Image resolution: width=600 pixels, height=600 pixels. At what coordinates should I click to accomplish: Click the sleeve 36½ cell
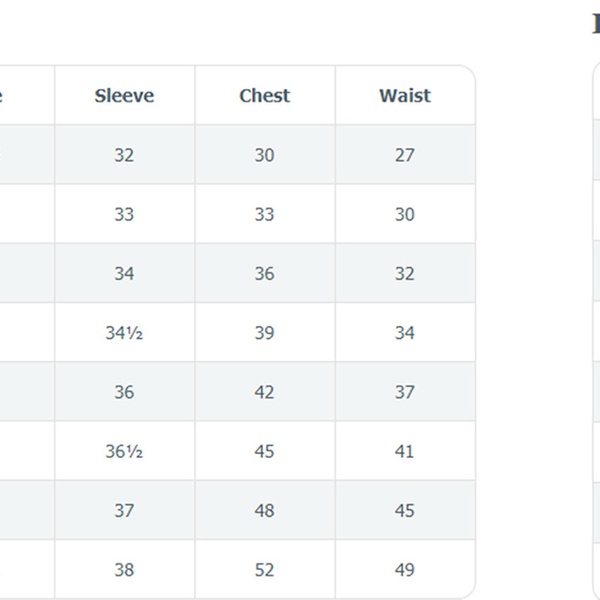point(124,451)
